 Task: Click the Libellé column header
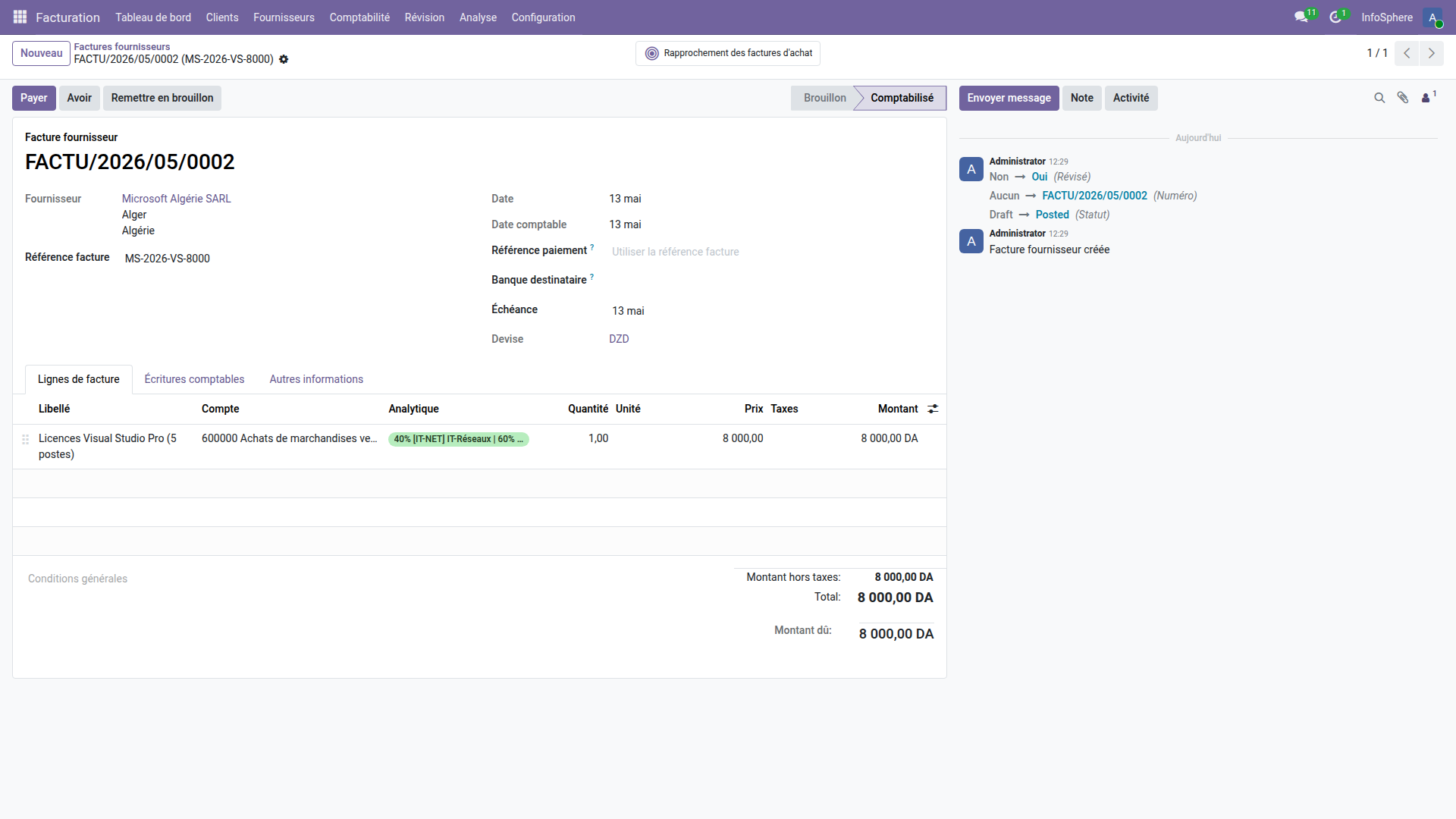54,409
